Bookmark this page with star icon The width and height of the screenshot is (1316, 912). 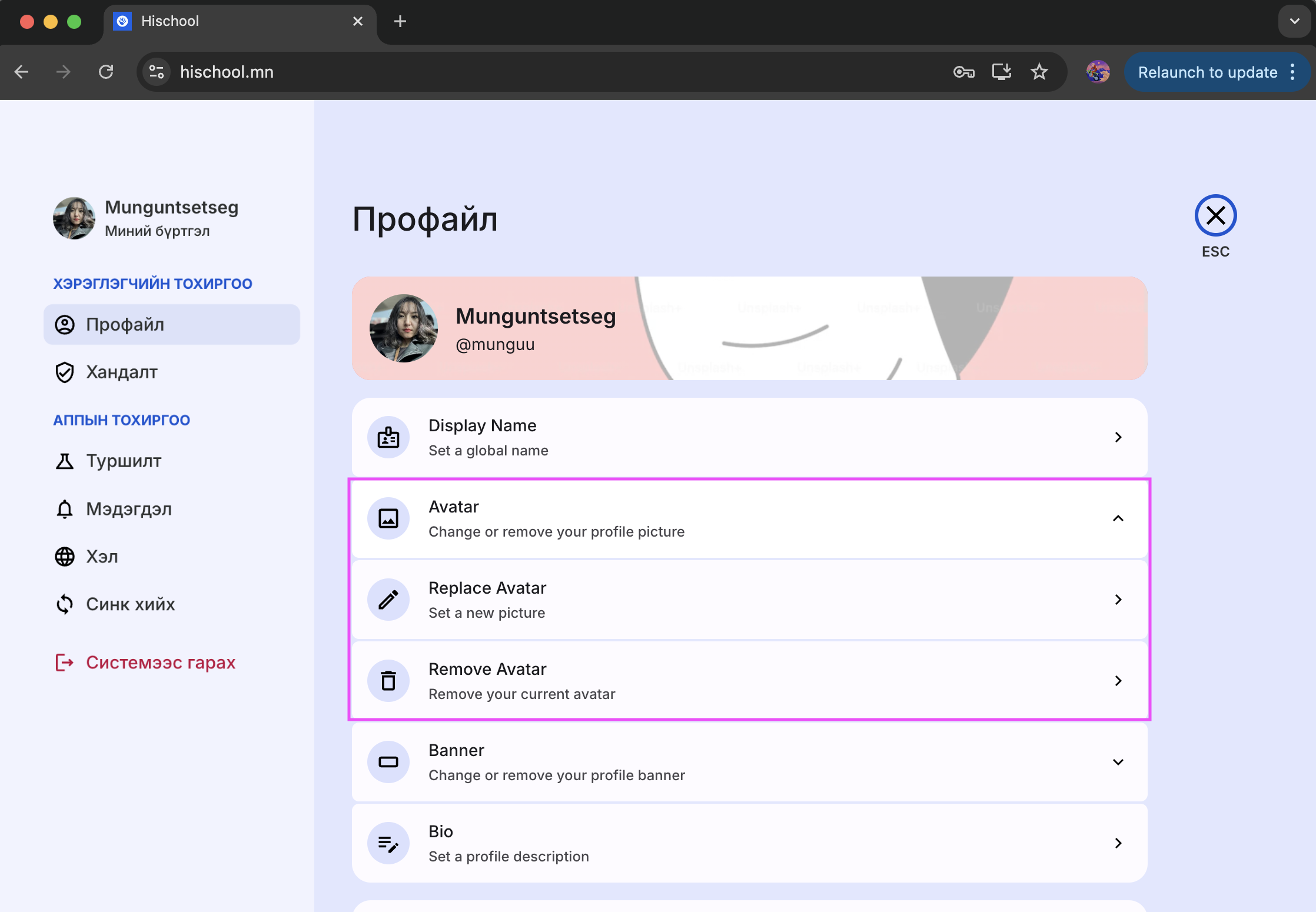click(x=1039, y=72)
